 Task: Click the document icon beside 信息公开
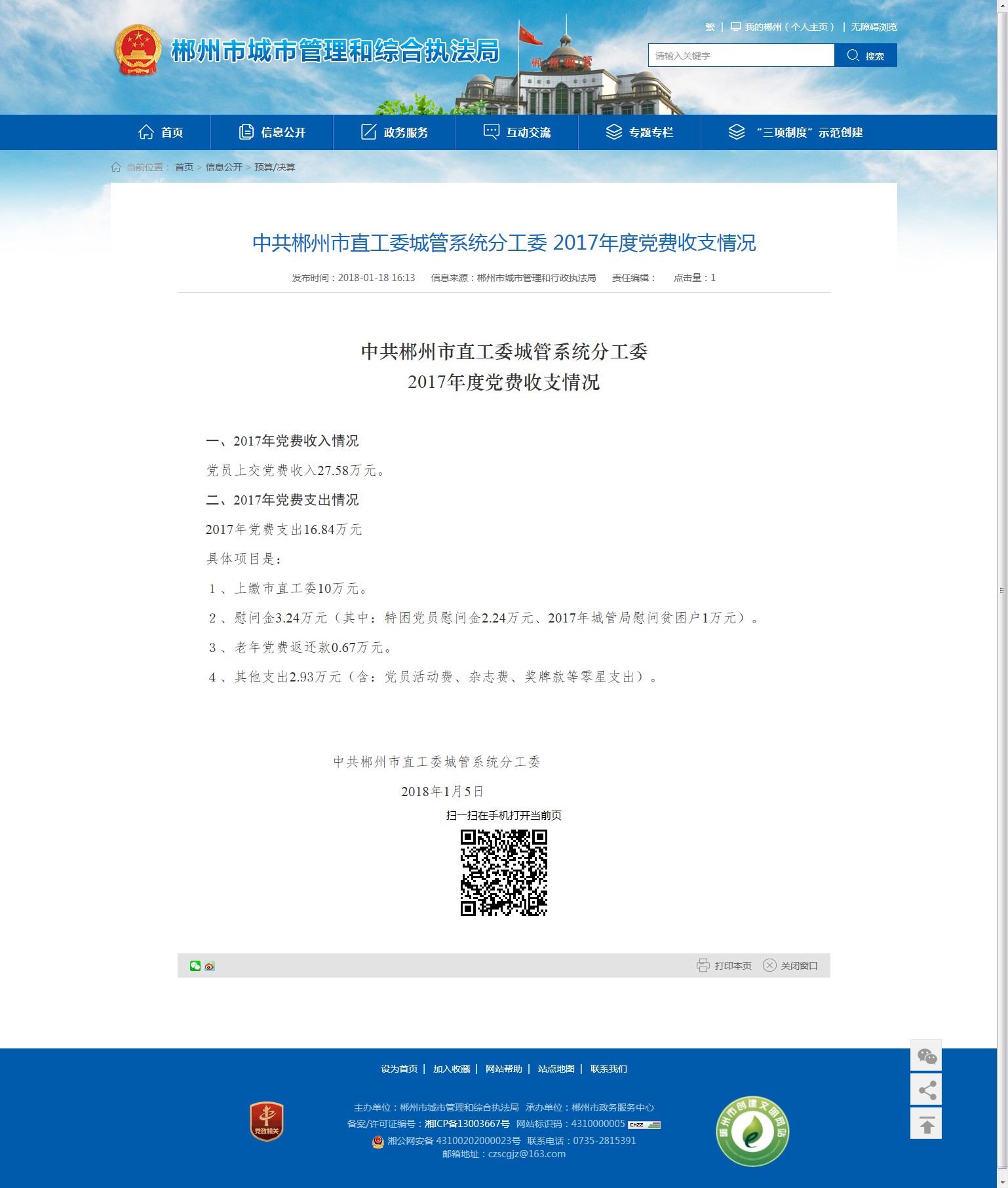coord(246,132)
